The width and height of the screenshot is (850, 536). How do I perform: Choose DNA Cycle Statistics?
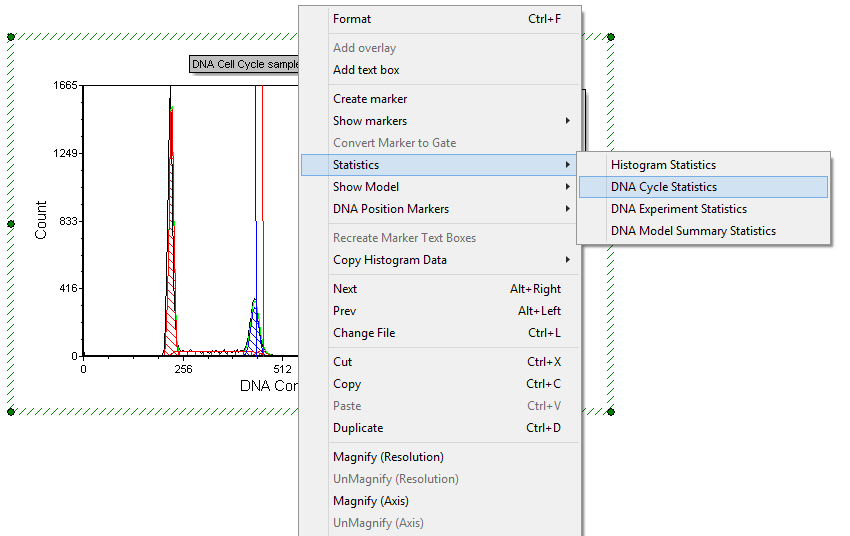[664, 187]
